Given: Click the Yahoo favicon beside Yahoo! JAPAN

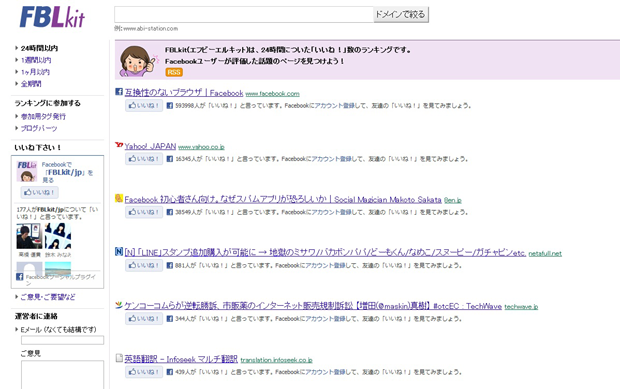Looking at the screenshot, I should tap(119, 145).
